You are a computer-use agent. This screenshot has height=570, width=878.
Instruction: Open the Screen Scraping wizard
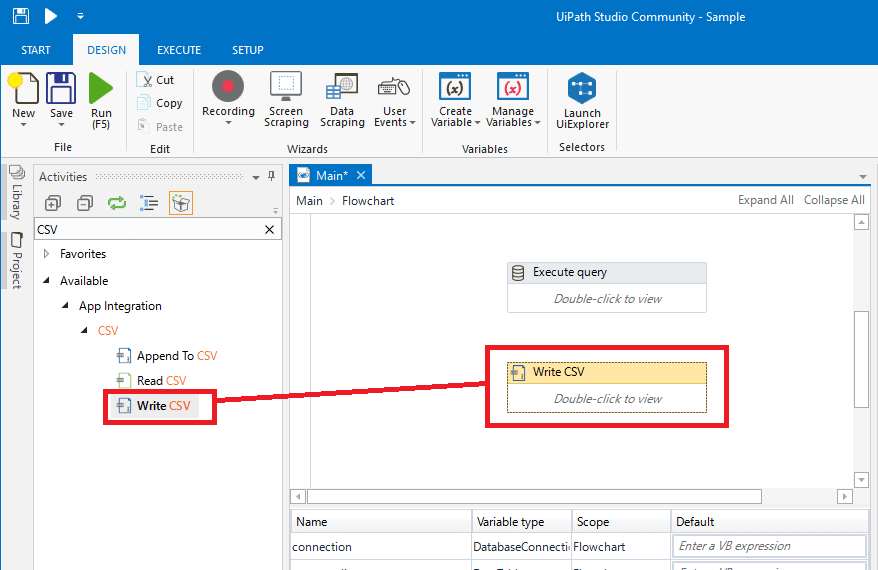point(286,99)
